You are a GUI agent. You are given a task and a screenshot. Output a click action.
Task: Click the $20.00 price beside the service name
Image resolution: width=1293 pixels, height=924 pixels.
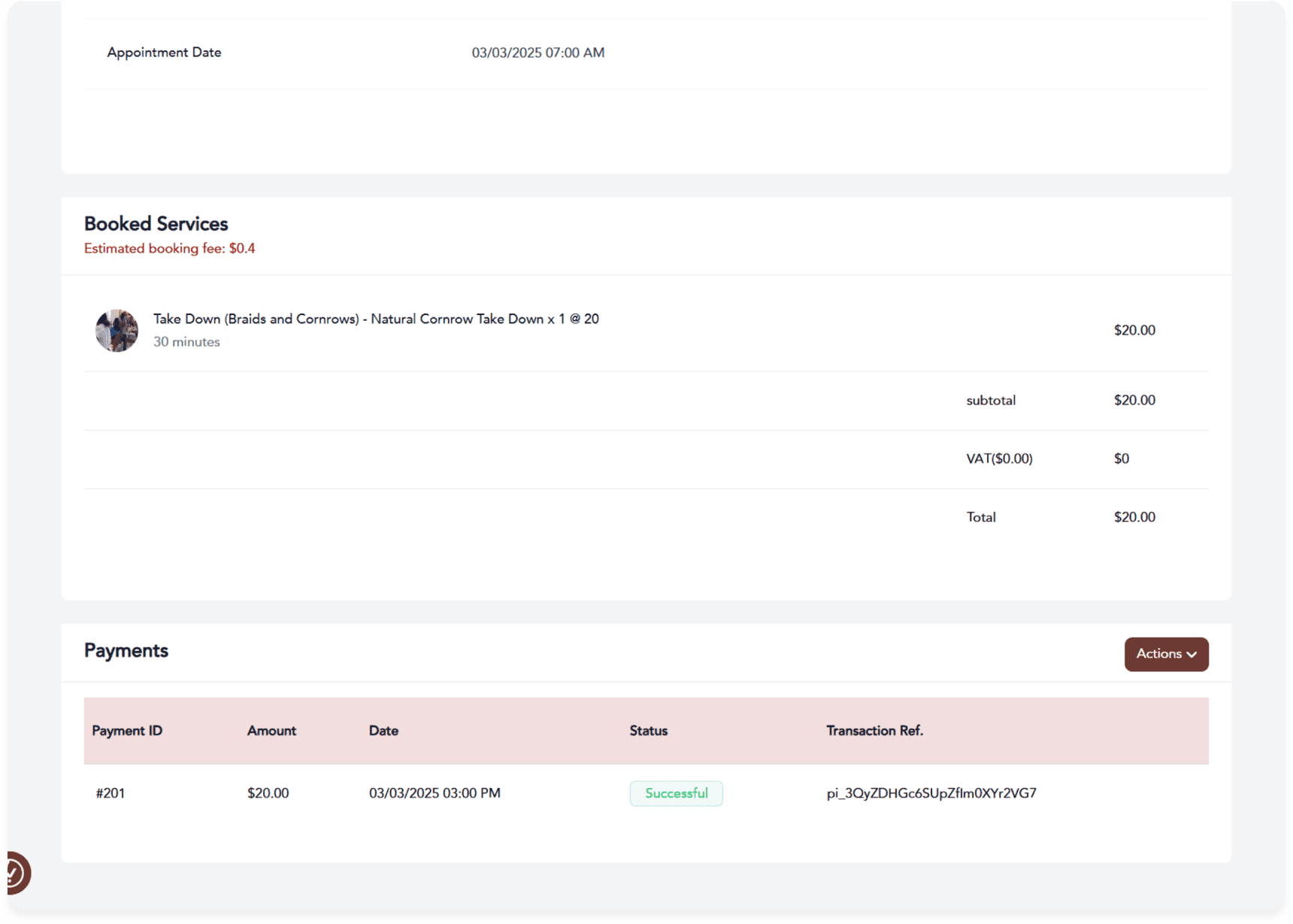pos(1134,330)
